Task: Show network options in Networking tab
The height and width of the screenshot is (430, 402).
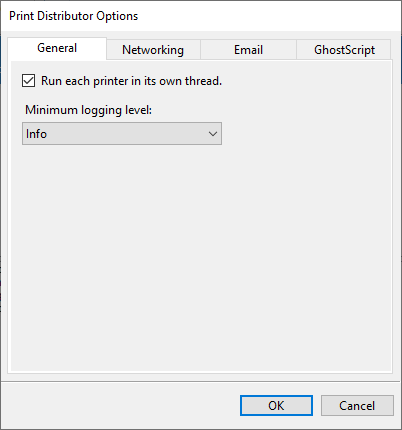Action: 153,50
